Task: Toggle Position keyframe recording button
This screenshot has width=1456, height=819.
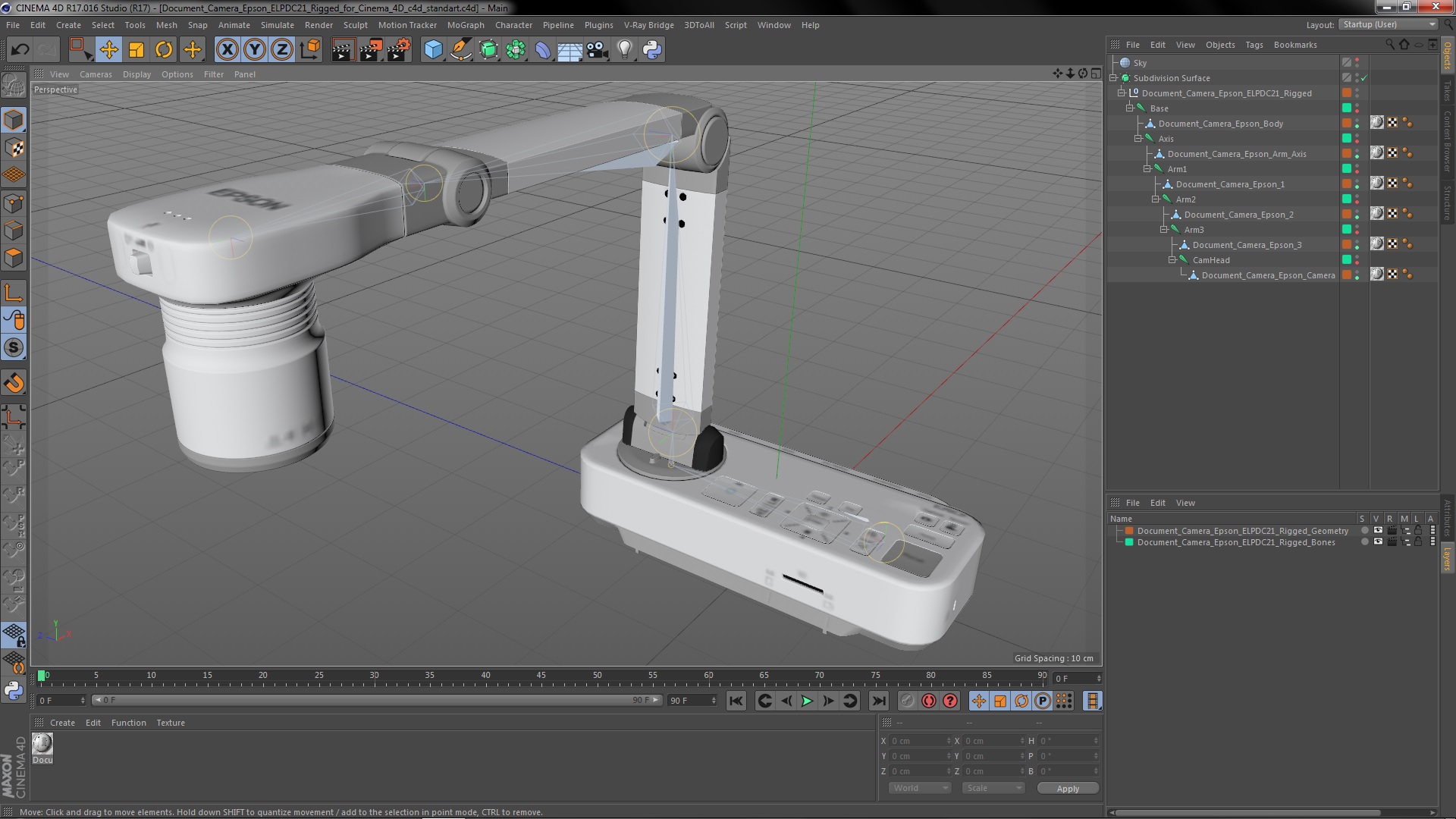Action: coord(979,701)
